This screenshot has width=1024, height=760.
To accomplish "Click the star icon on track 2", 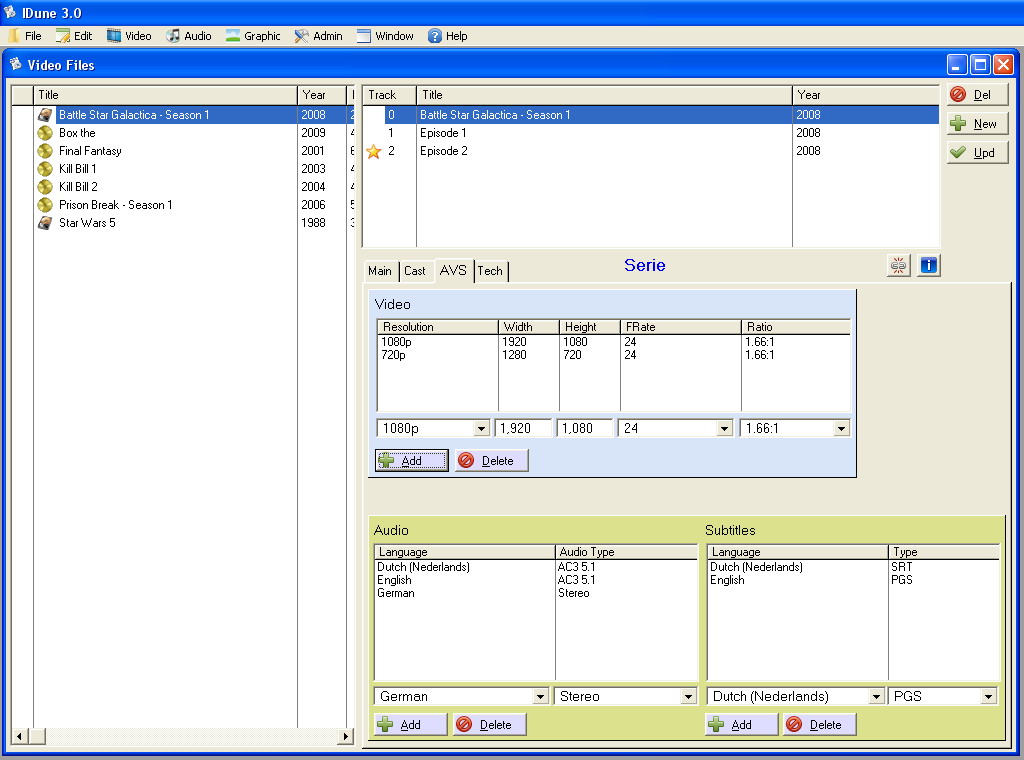I will [374, 151].
